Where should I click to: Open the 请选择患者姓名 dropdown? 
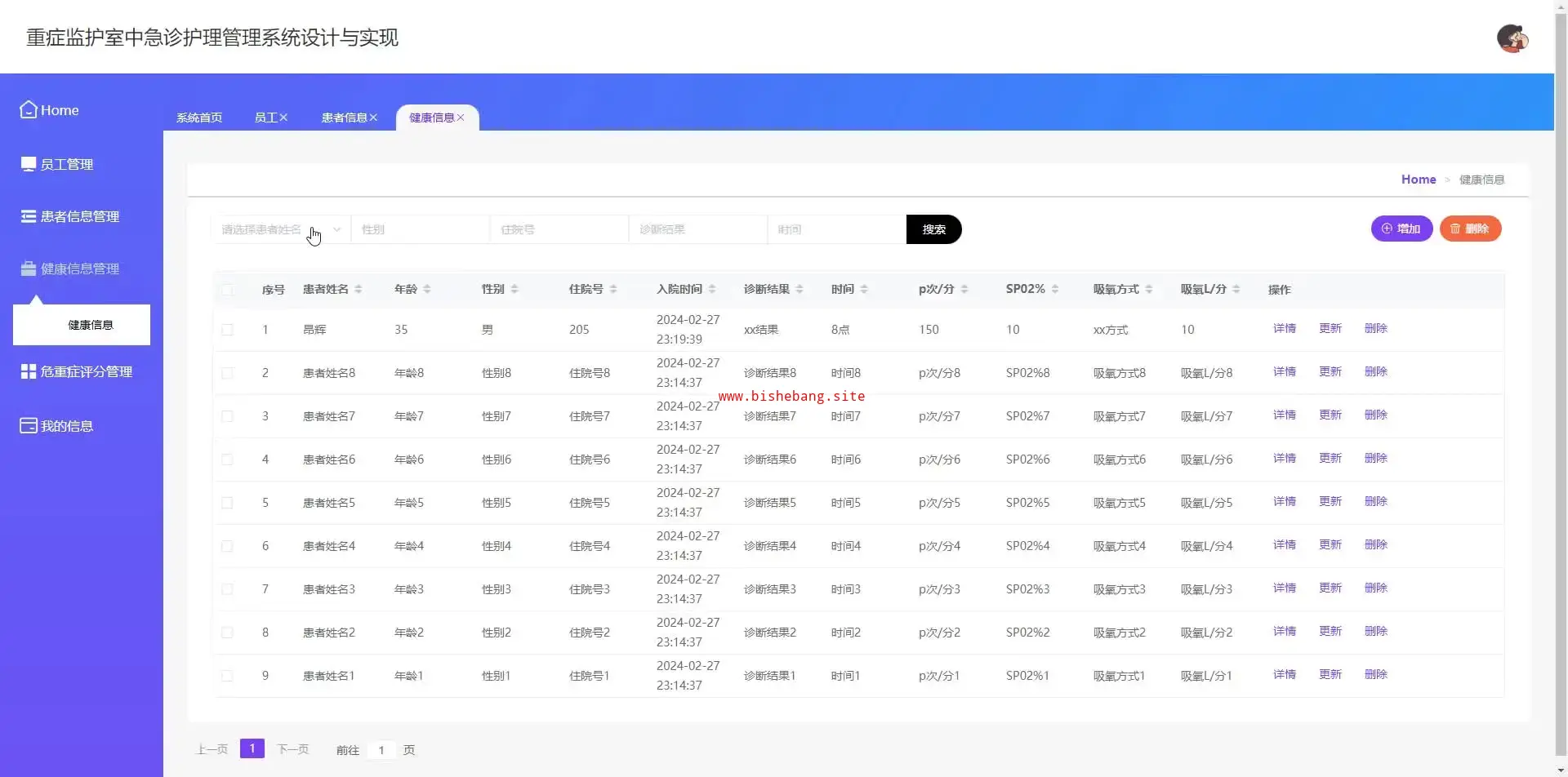(x=280, y=229)
